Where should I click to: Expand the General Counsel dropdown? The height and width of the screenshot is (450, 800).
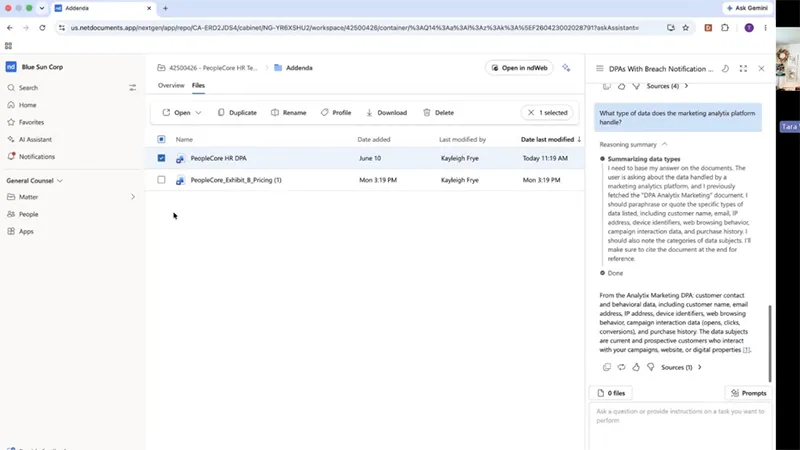coord(60,181)
